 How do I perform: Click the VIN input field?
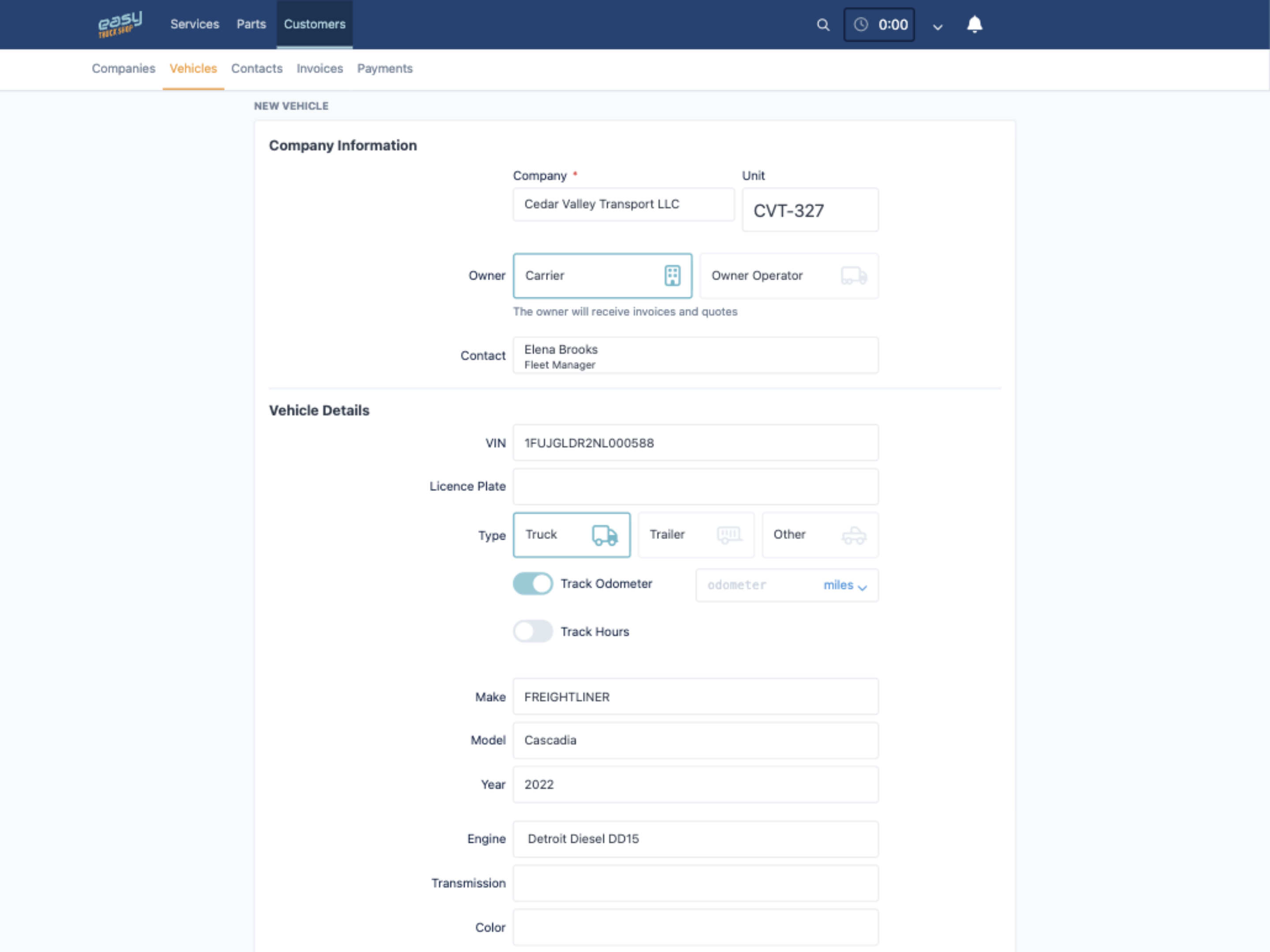[x=695, y=443]
